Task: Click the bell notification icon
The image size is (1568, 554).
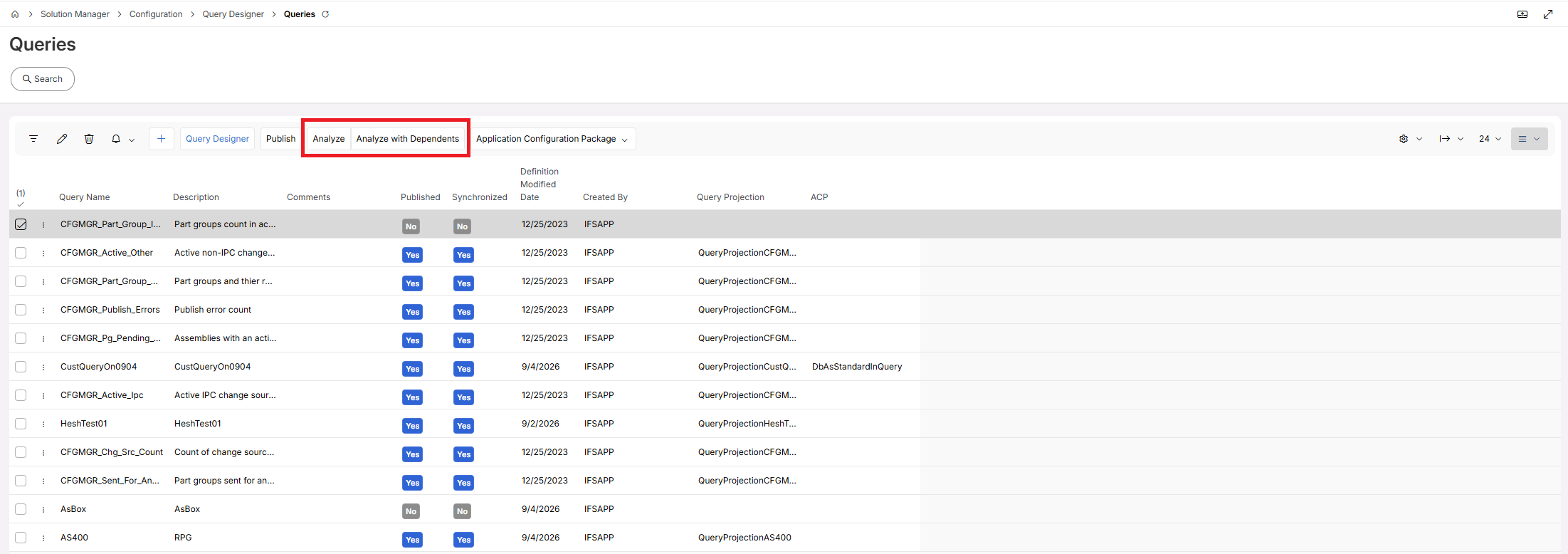Action: point(116,139)
